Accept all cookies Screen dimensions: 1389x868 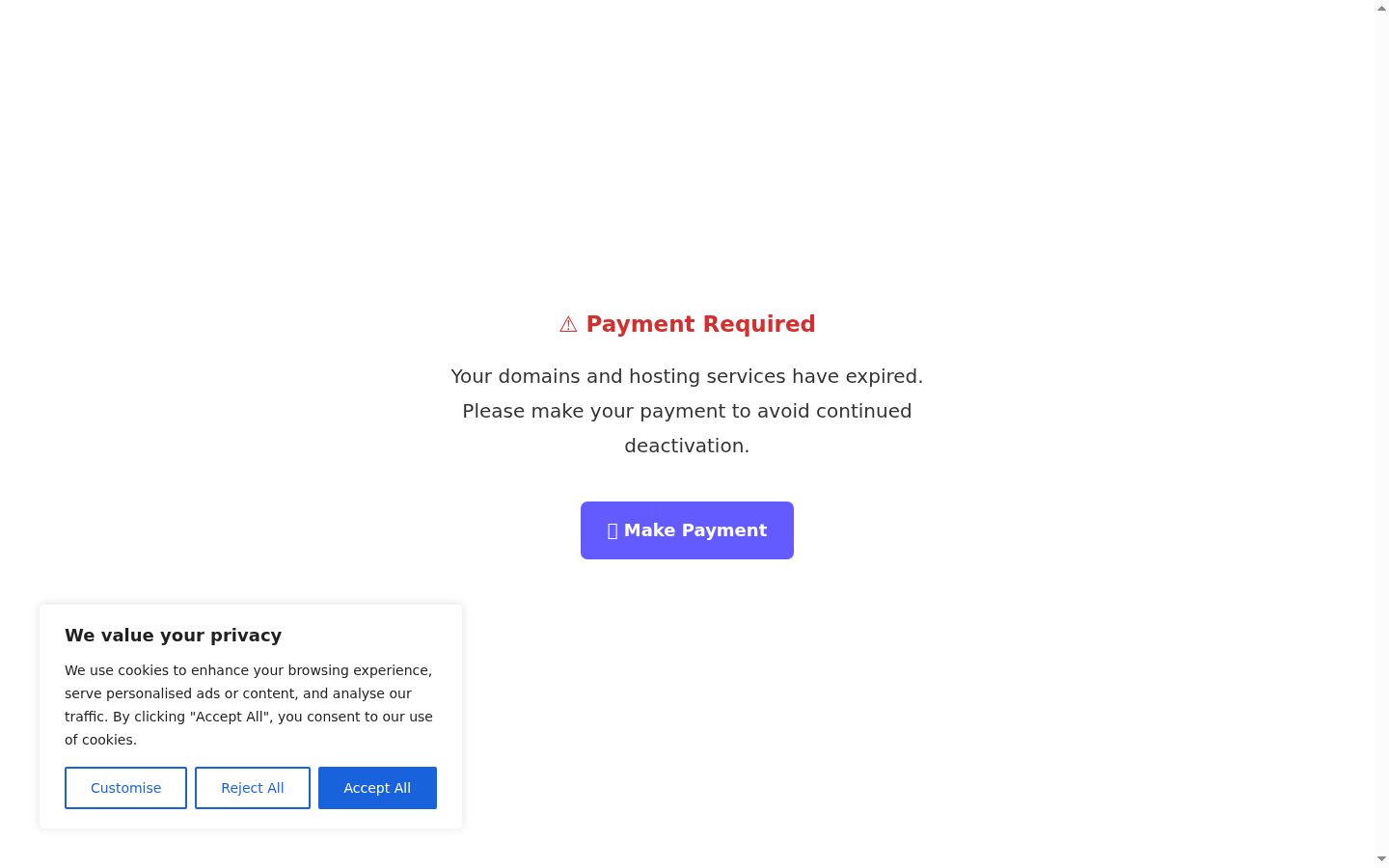coord(377,788)
